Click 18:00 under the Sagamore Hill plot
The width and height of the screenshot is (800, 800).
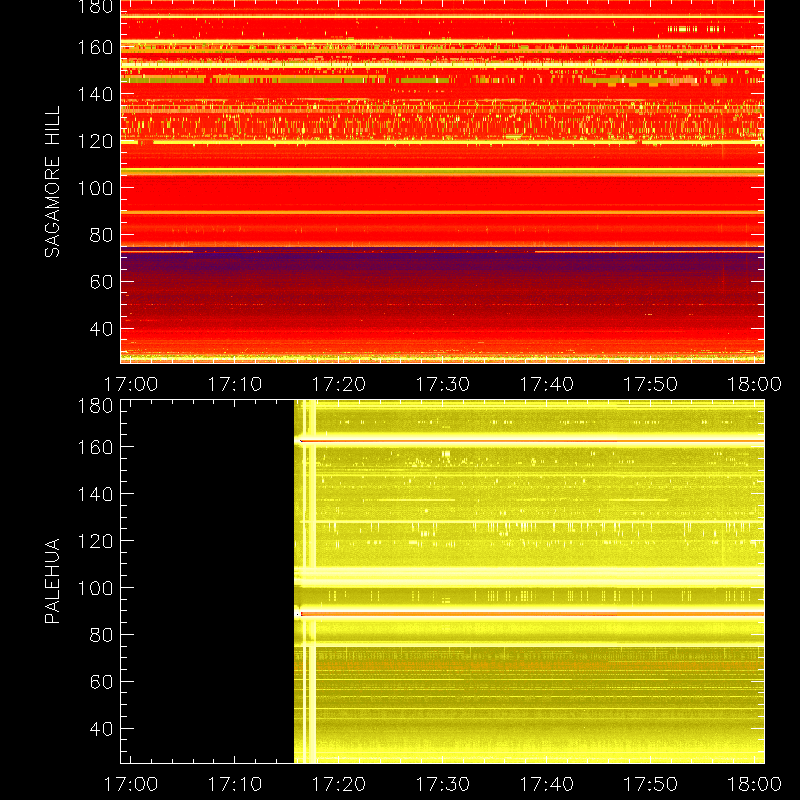click(754, 384)
